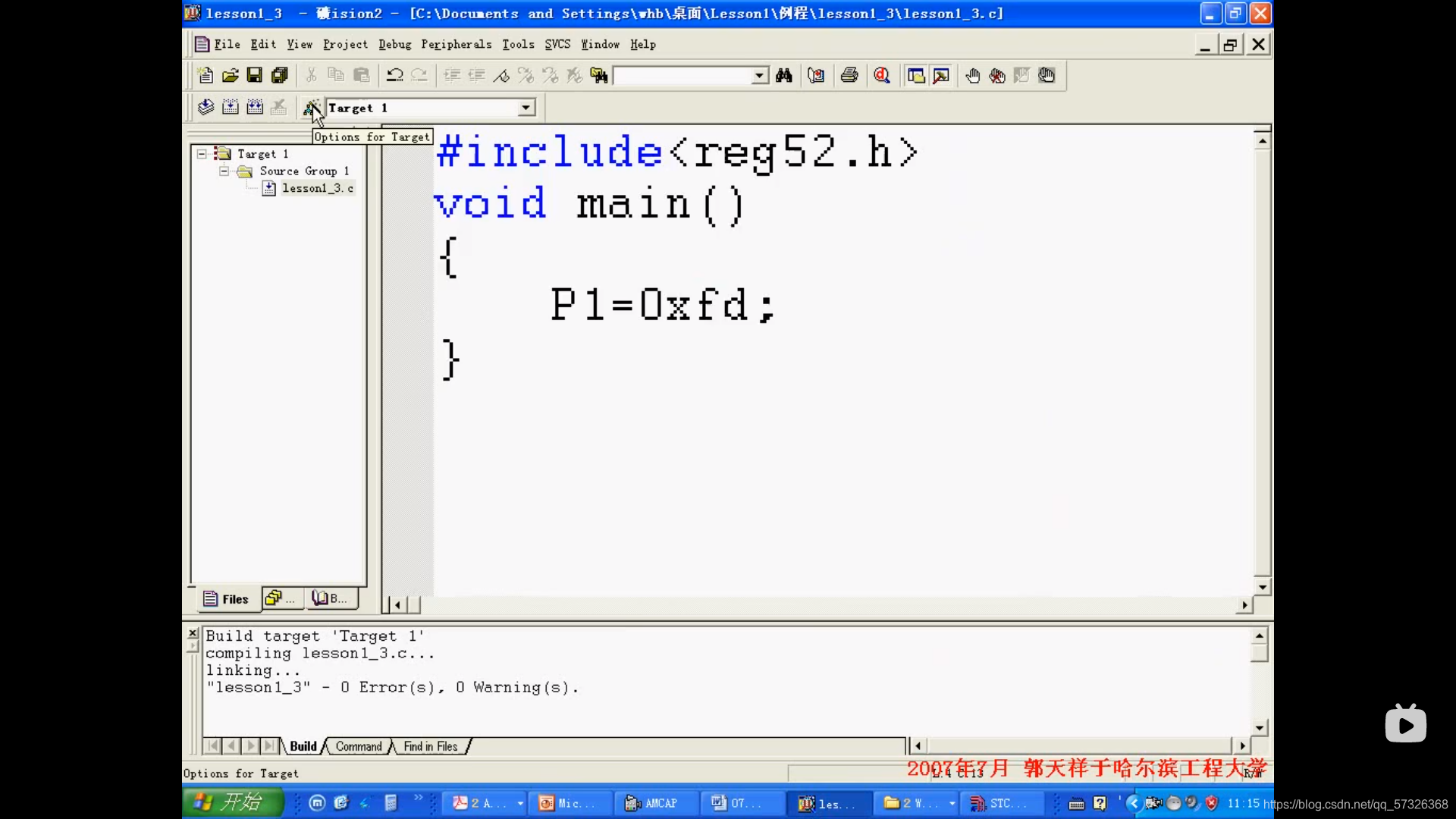Save the current file
This screenshot has height=819, width=1456.
(255, 75)
